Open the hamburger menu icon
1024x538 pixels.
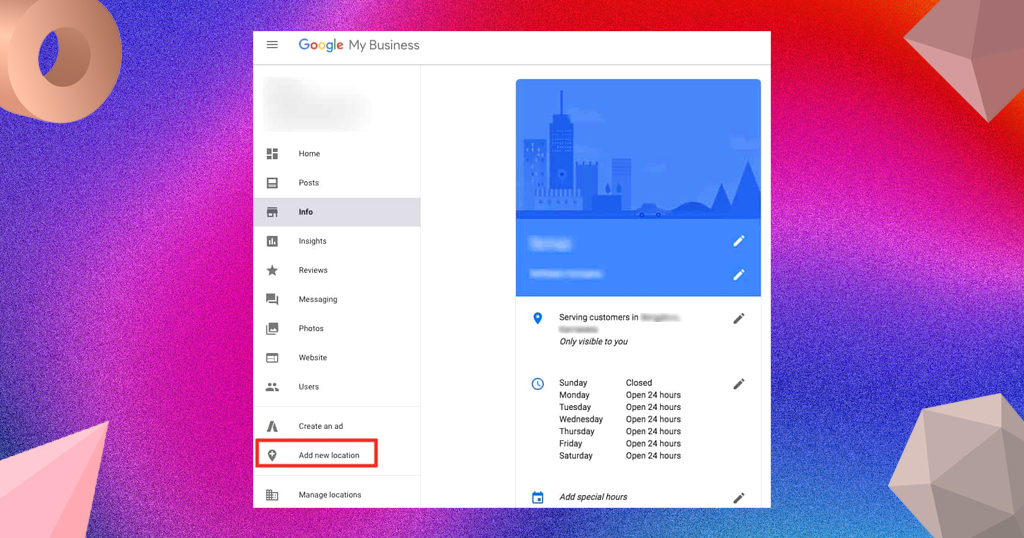(x=272, y=44)
